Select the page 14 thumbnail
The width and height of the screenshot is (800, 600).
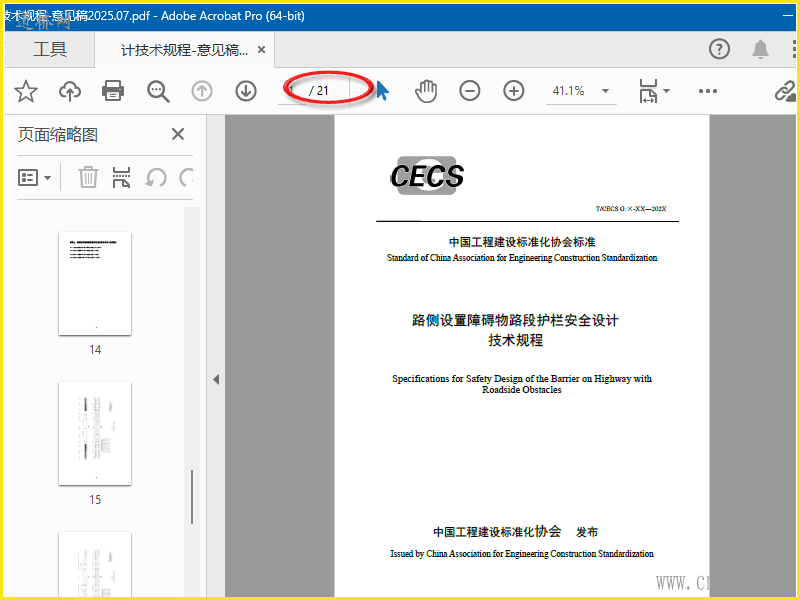point(95,284)
